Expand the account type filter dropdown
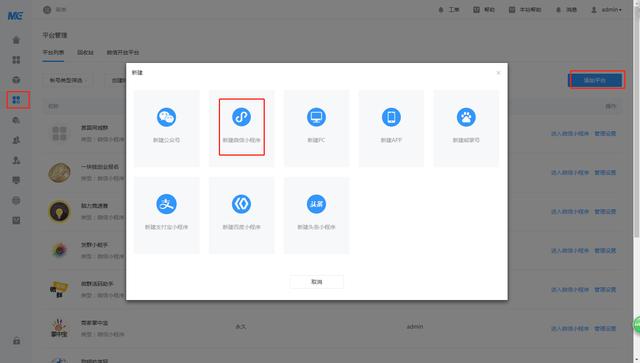This screenshot has height=363, width=640. click(67, 80)
